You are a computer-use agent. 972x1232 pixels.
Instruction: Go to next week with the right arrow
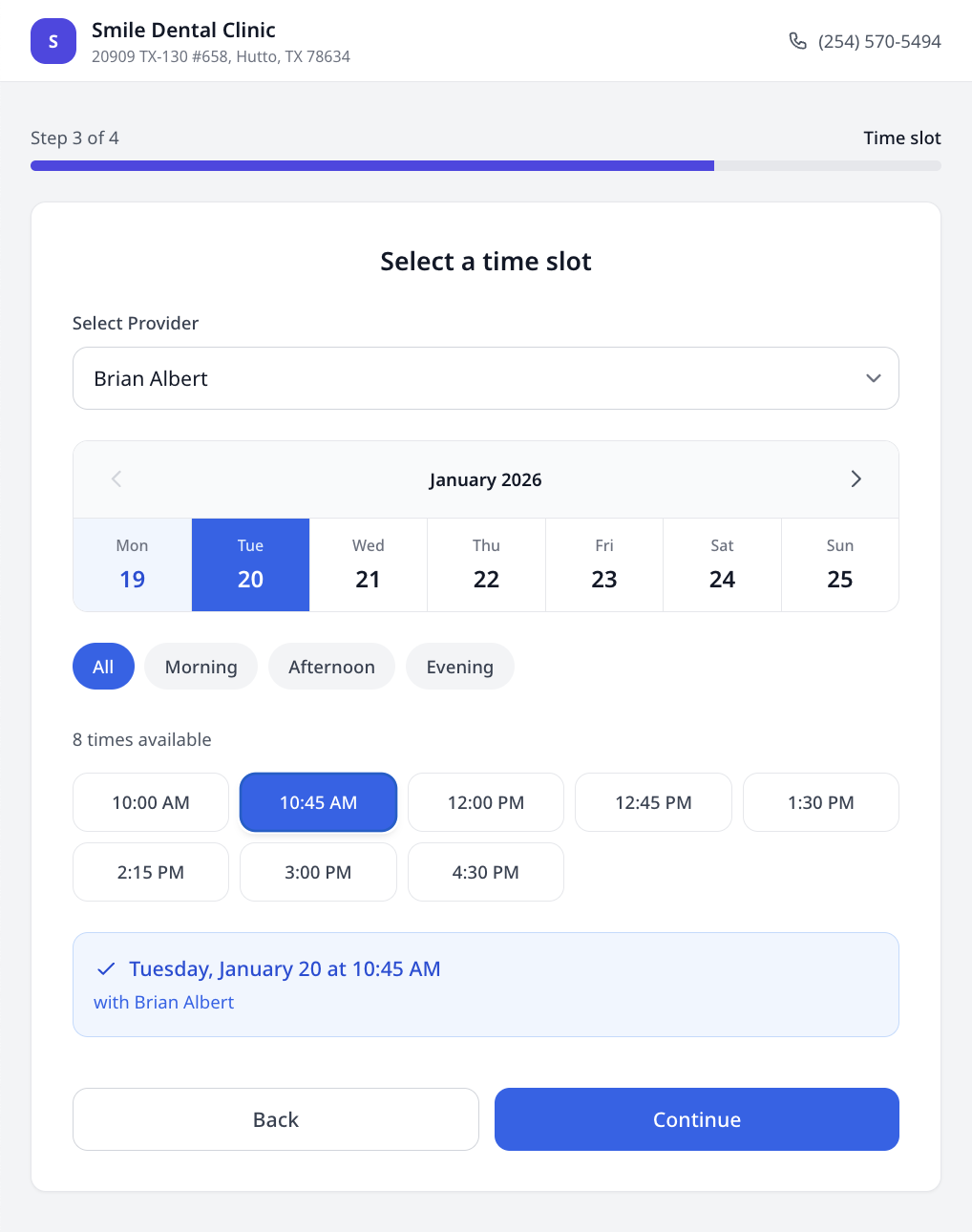(856, 478)
